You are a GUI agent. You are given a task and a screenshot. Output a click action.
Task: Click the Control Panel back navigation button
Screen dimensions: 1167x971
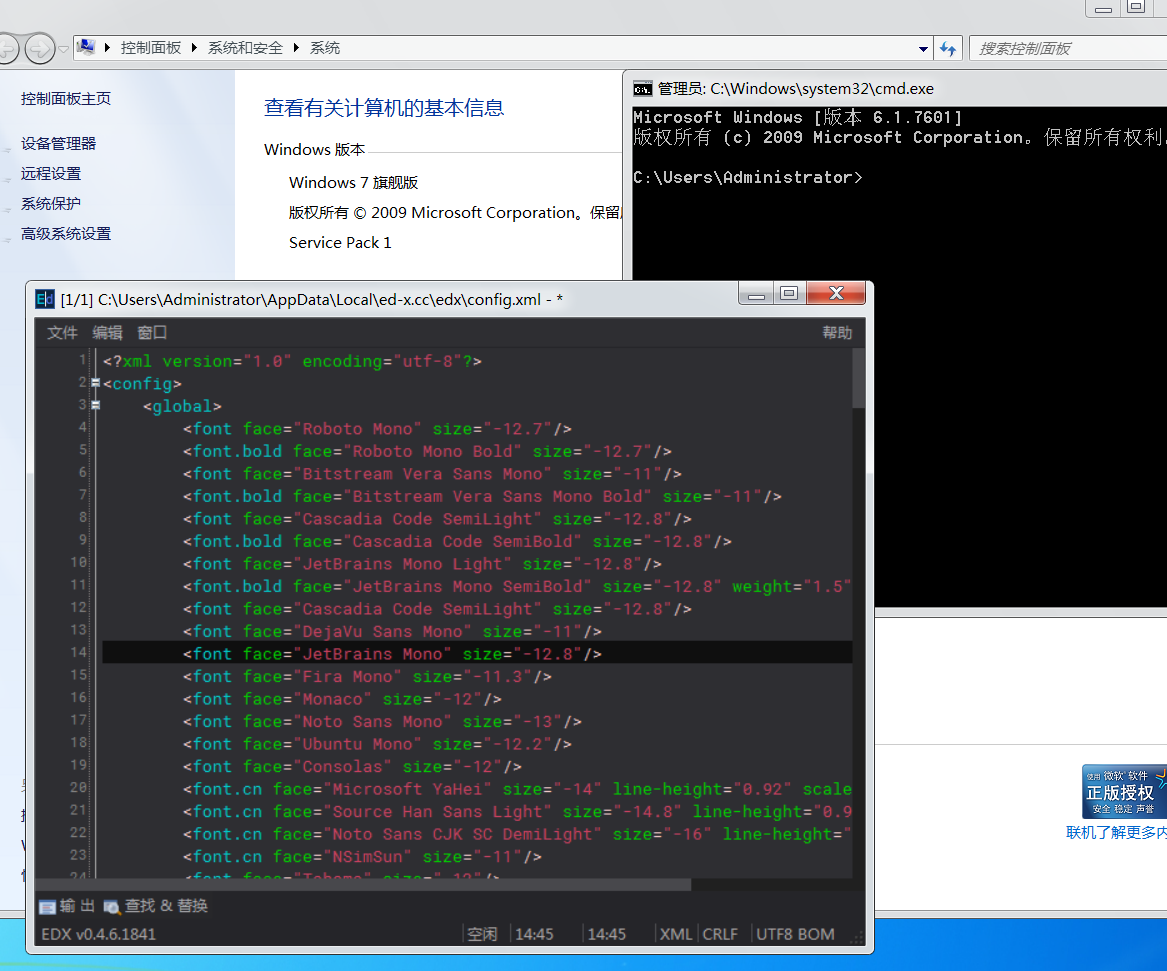[x=6, y=49]
